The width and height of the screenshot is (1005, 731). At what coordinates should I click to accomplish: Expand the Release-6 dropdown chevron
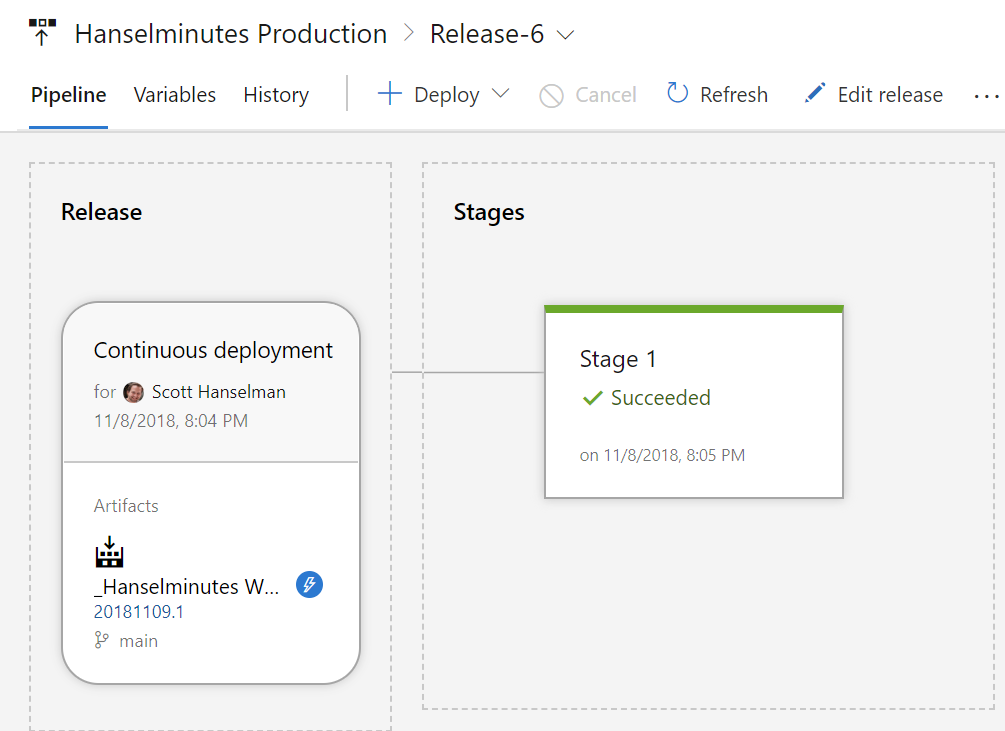(565, 35)
